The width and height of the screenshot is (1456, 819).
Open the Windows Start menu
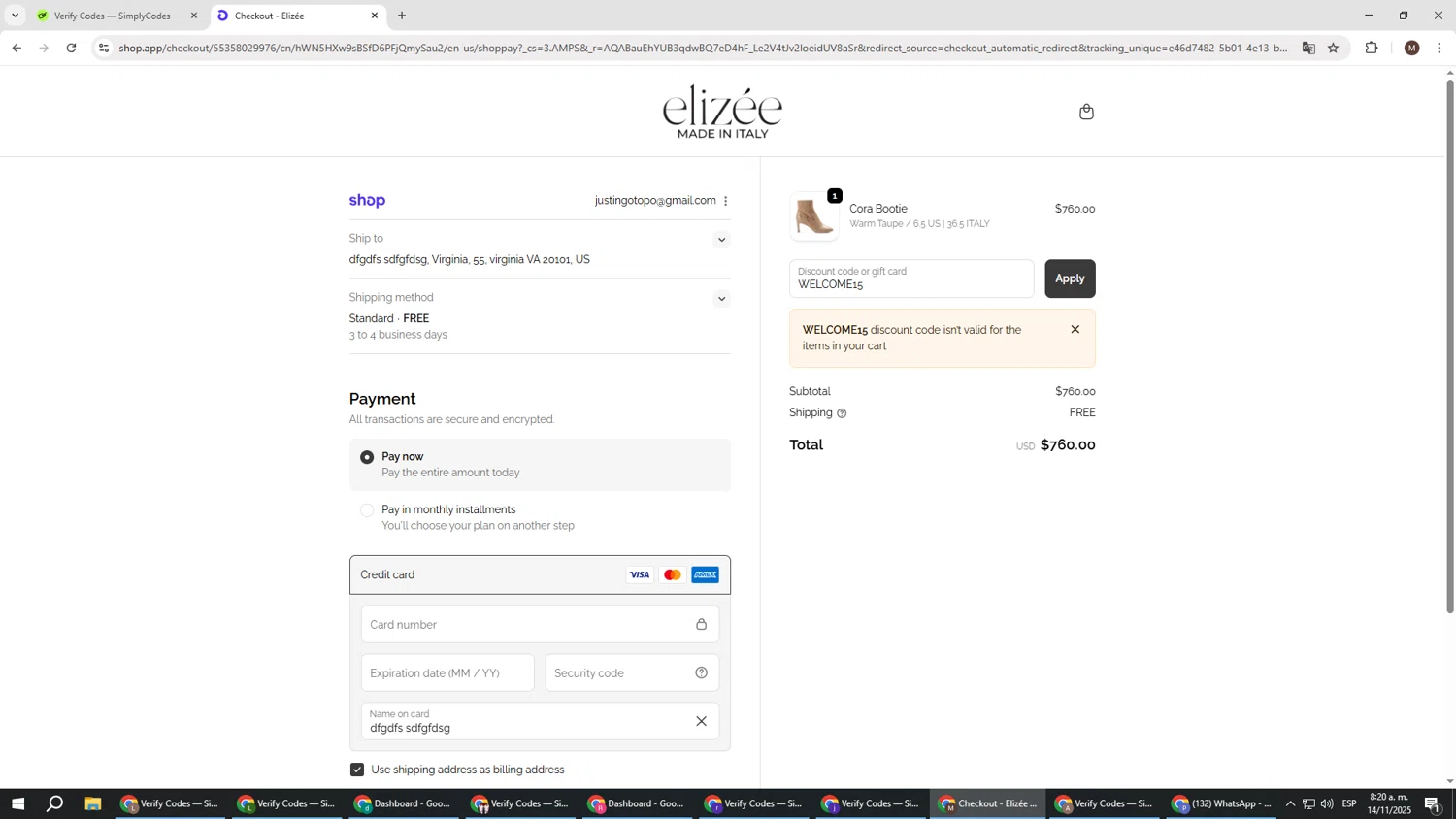(17, 803)
